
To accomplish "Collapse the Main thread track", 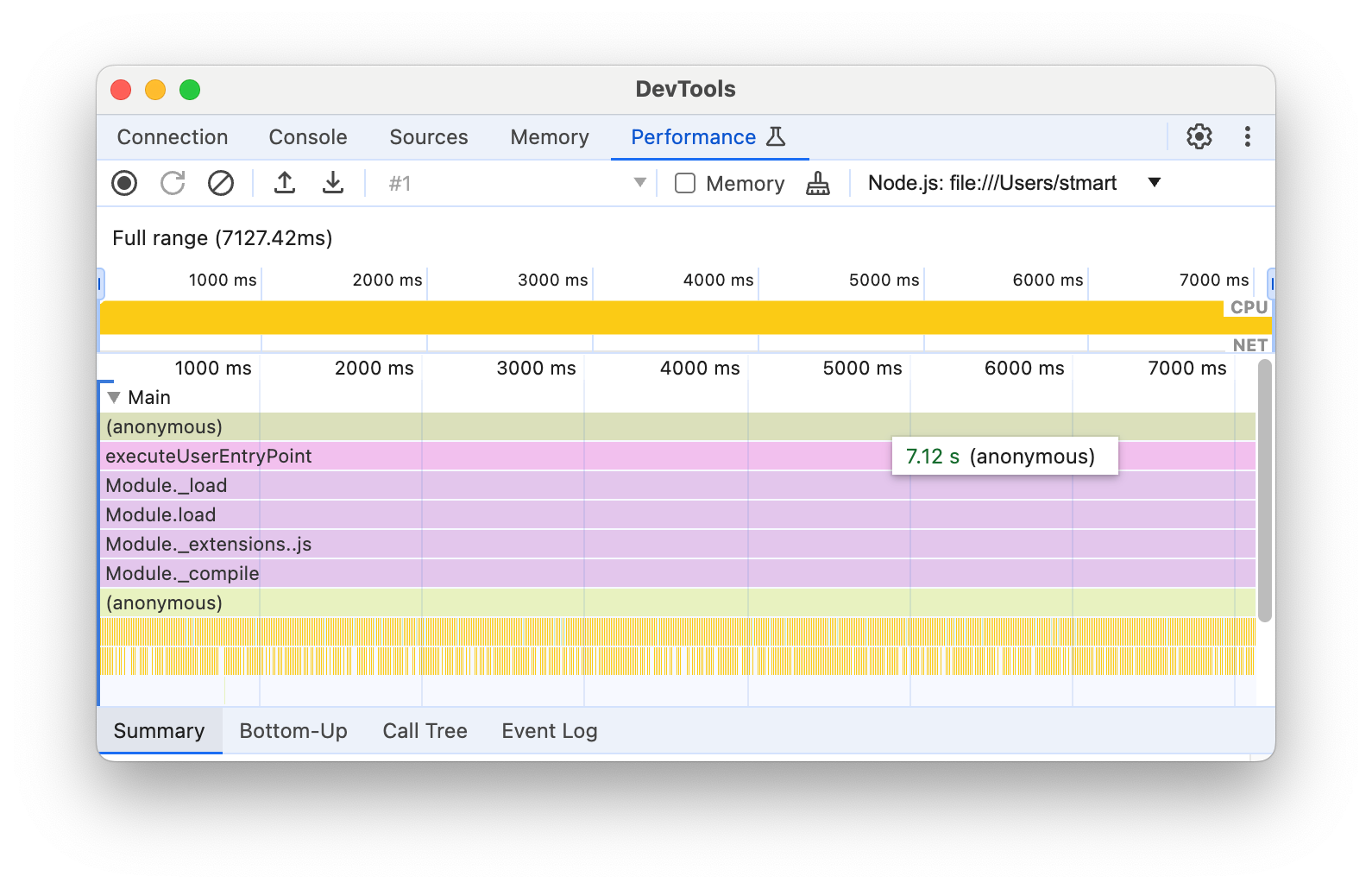I will coord(114,398).
